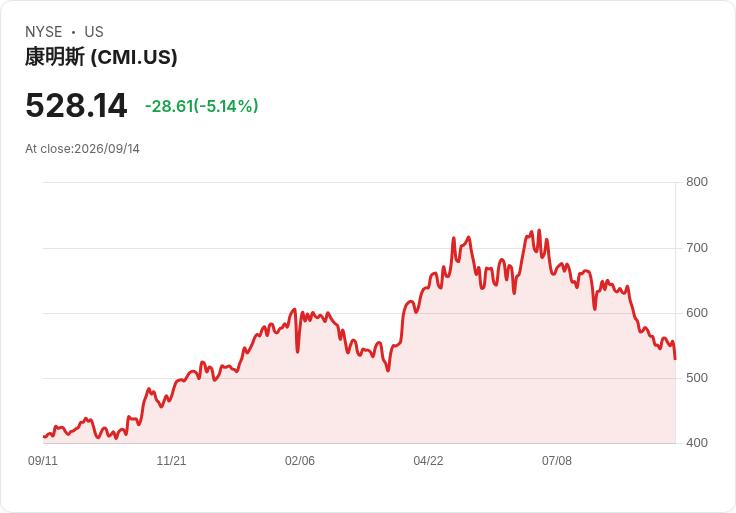The height and width of the screenshot is (513, 736).
Task: Click the -28.61(-5.14%) change value
Action: [202, 106]
